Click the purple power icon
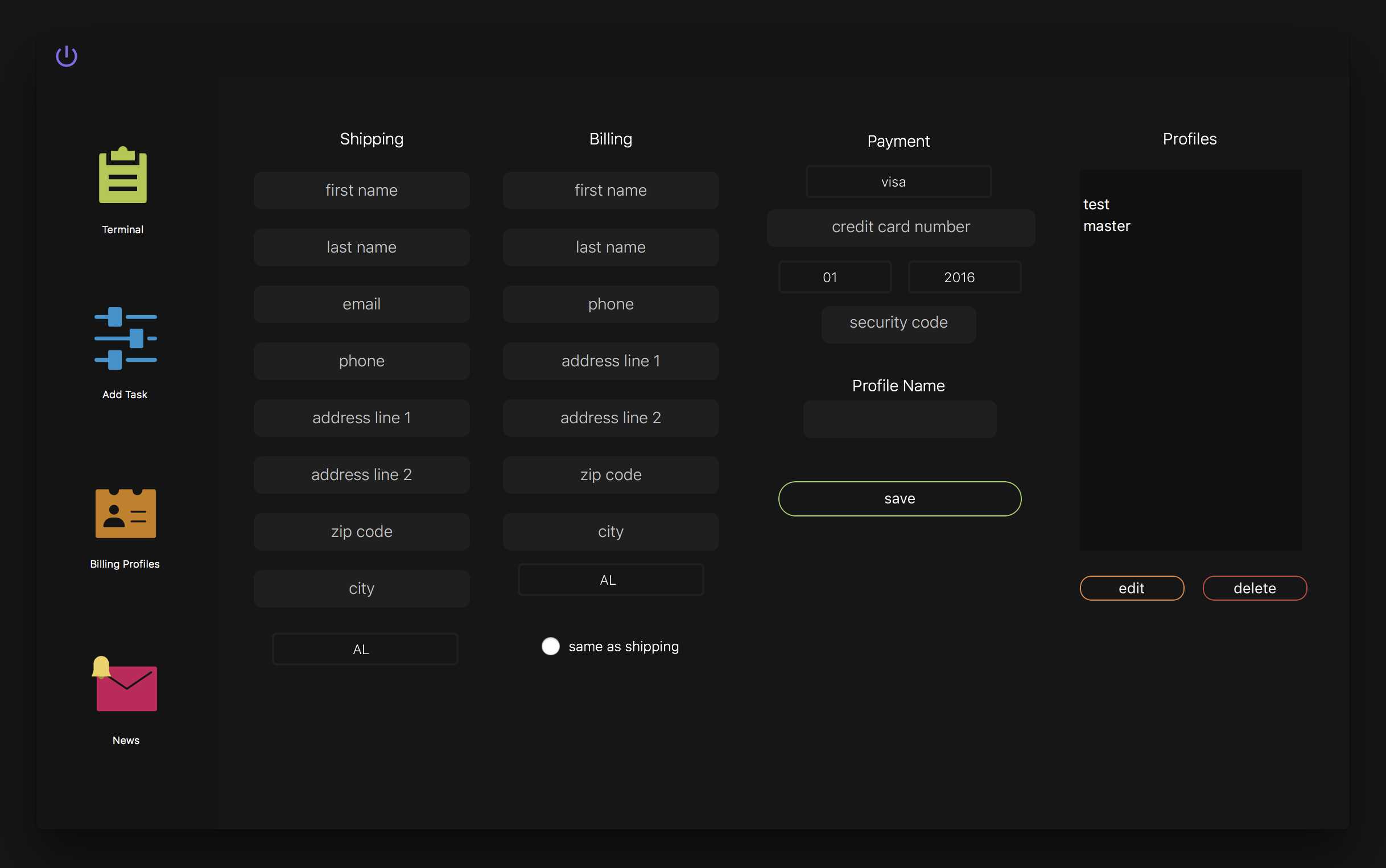The height and width of the screenshot is (868, 1386). tap(67, 56)
